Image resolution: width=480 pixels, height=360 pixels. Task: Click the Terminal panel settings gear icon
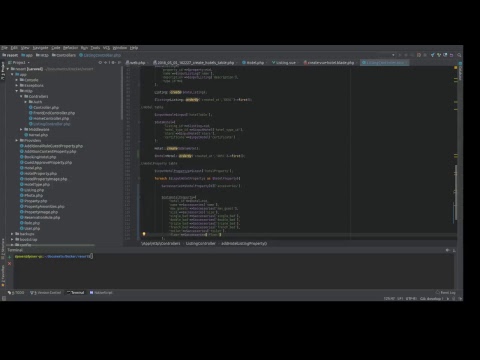[447, 250]
